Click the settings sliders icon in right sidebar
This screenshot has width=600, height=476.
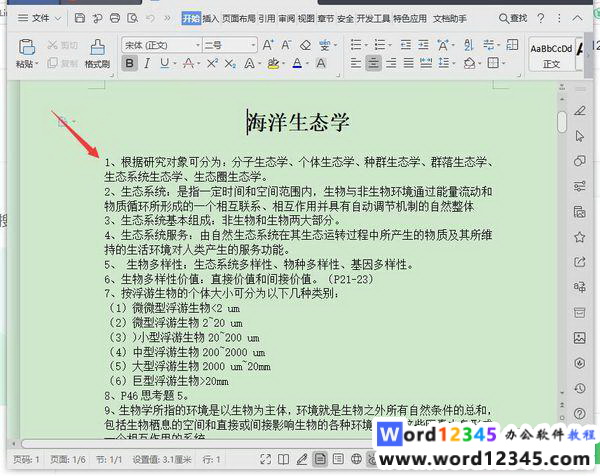(580, 186)
